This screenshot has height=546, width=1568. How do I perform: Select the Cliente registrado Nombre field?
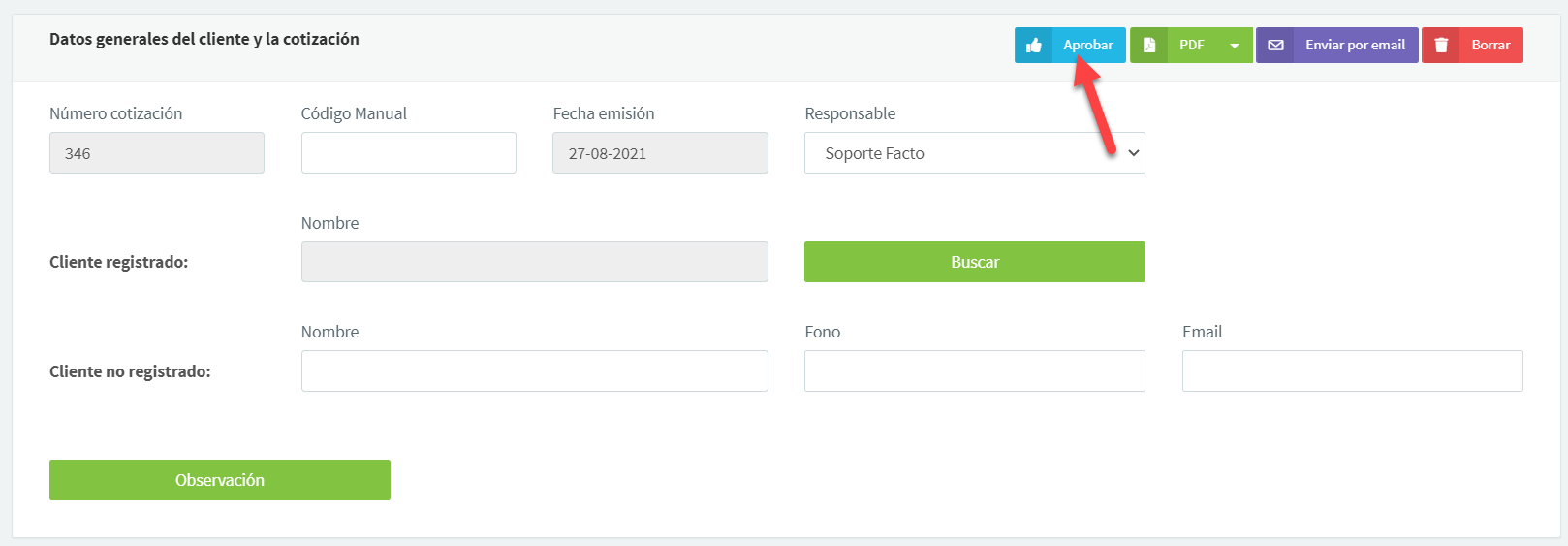tap(534, 262)
